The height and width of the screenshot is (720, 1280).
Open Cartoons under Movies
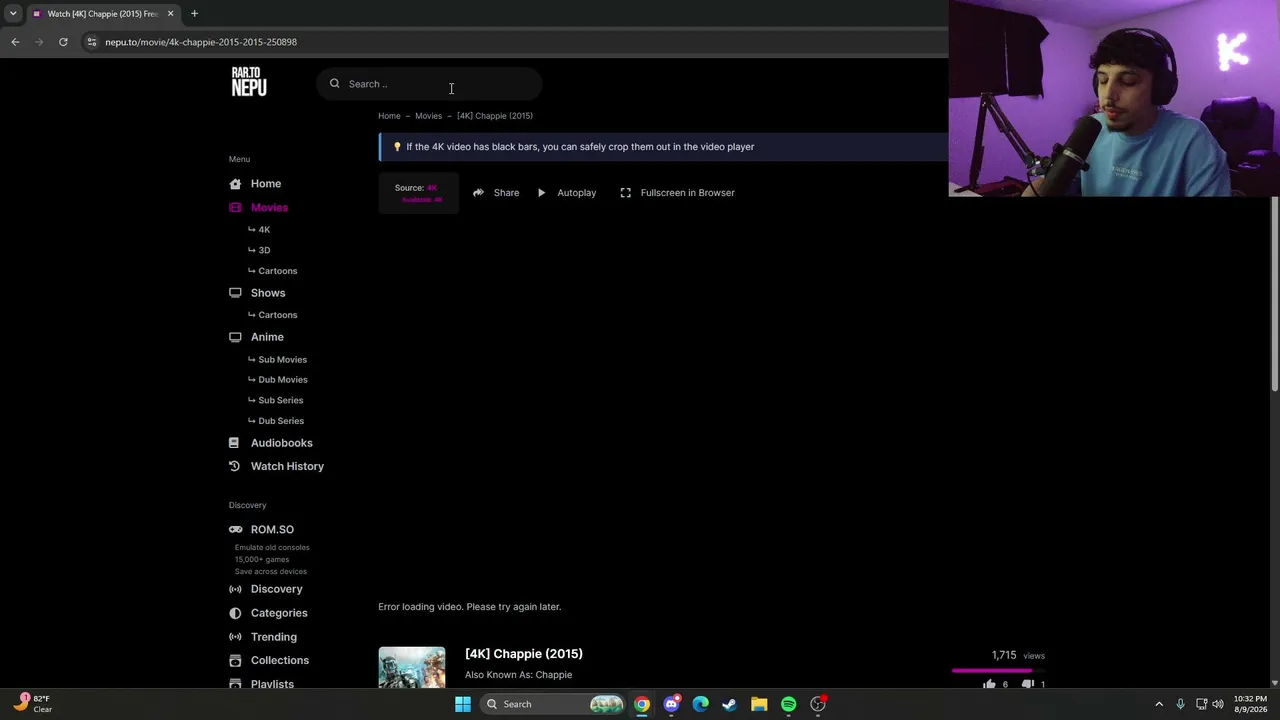pos(278,271)
